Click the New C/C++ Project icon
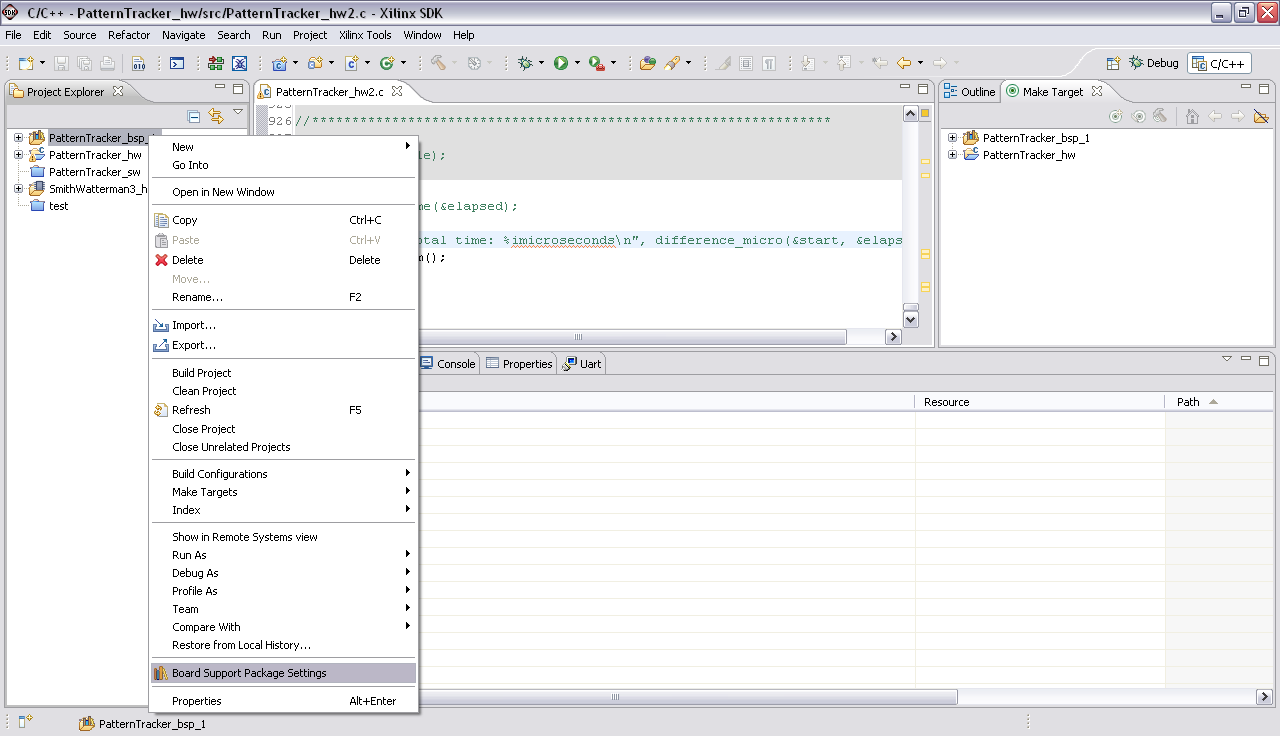Viewport: 1280px width, 736px height. tap(279, 63)
